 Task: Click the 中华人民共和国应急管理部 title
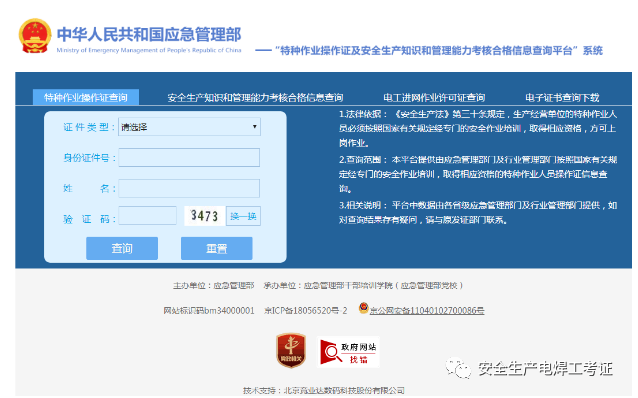click(x=149, y=35)
